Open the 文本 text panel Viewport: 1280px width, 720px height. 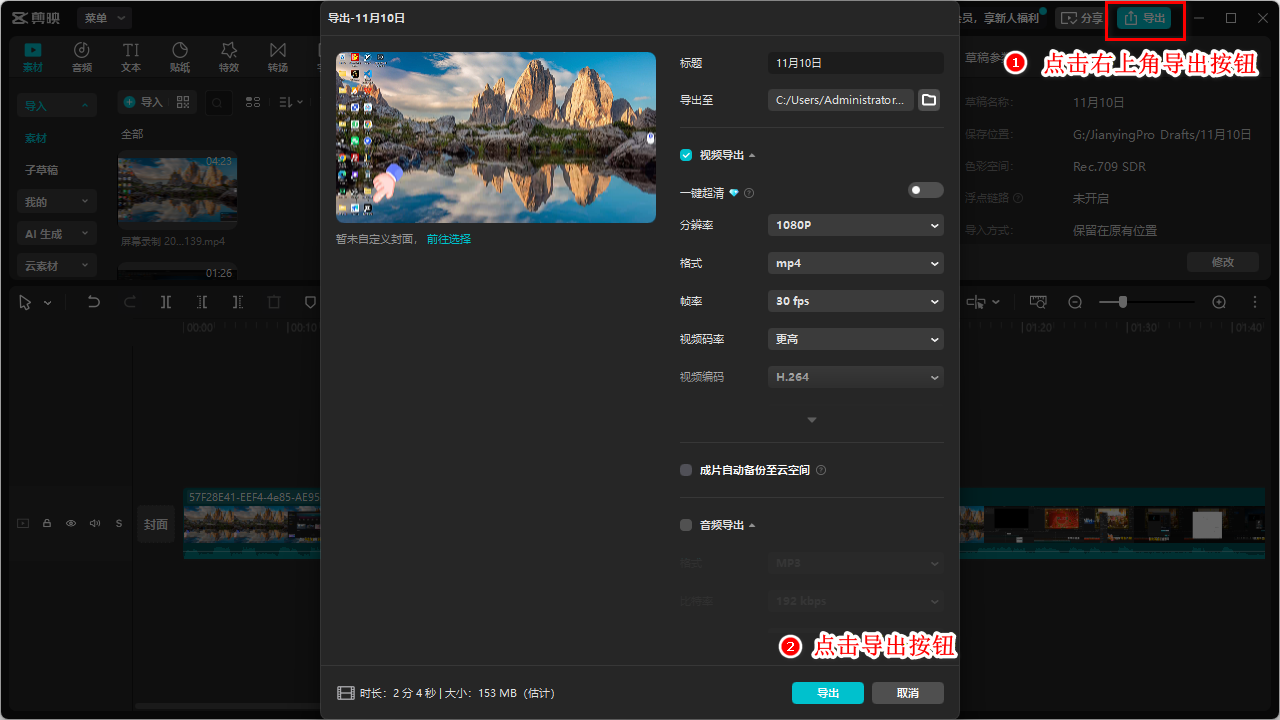[130, 56]
